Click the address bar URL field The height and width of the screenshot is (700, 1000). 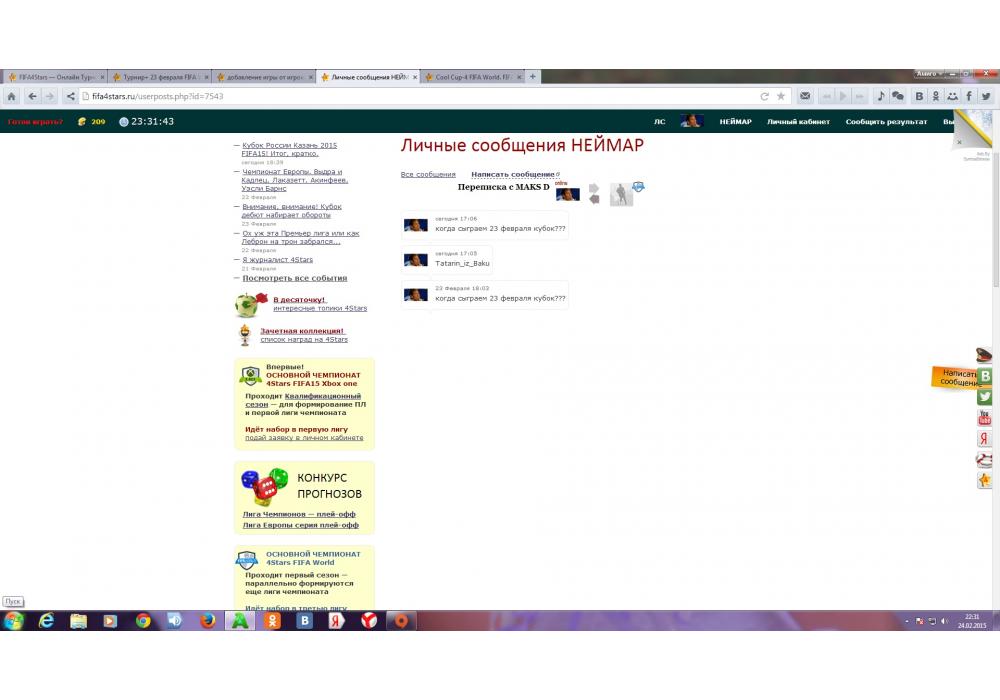point(400,96)
